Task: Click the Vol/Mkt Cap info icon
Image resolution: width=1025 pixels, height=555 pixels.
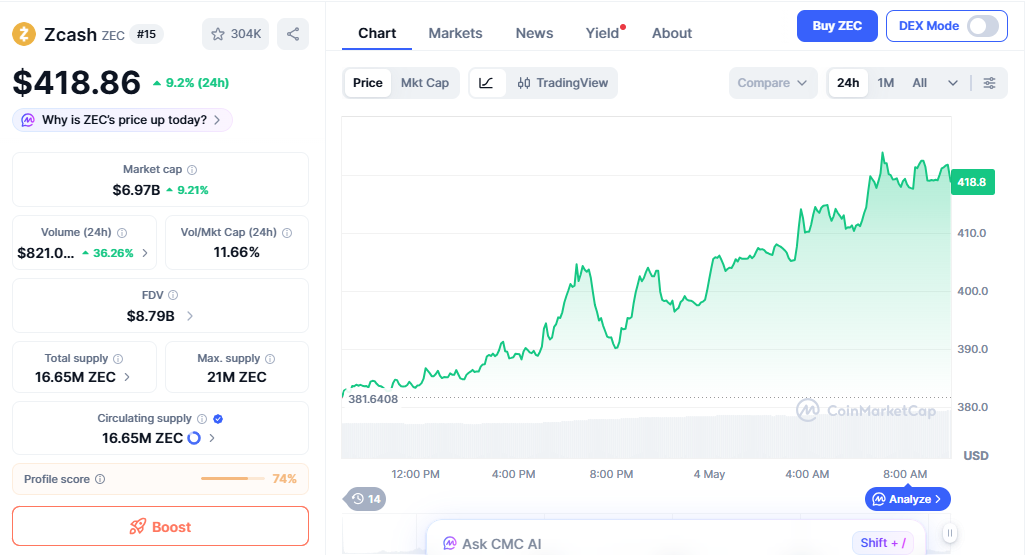Action: click(287, 233)
